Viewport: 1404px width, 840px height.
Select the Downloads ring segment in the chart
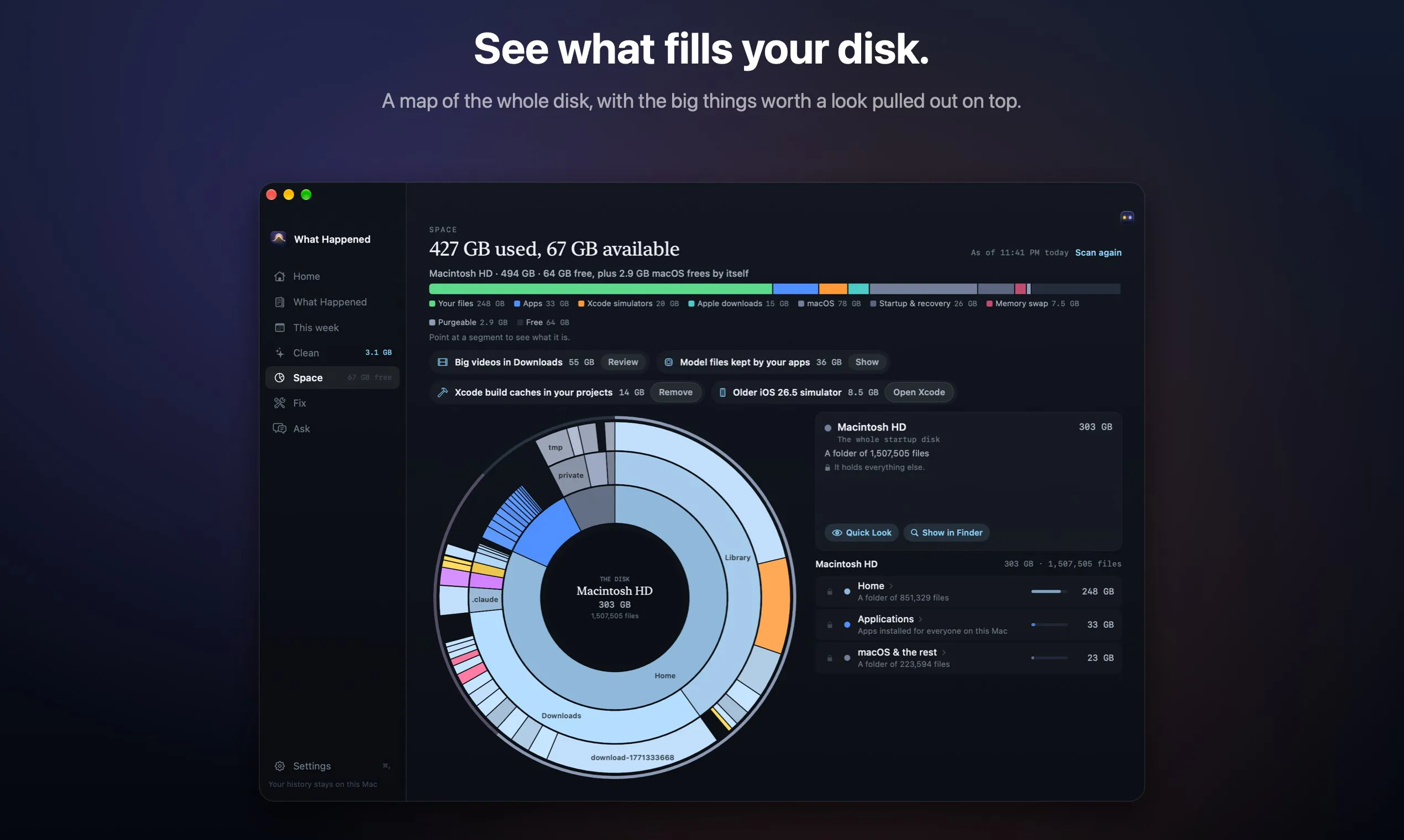(x=561, y=716)
